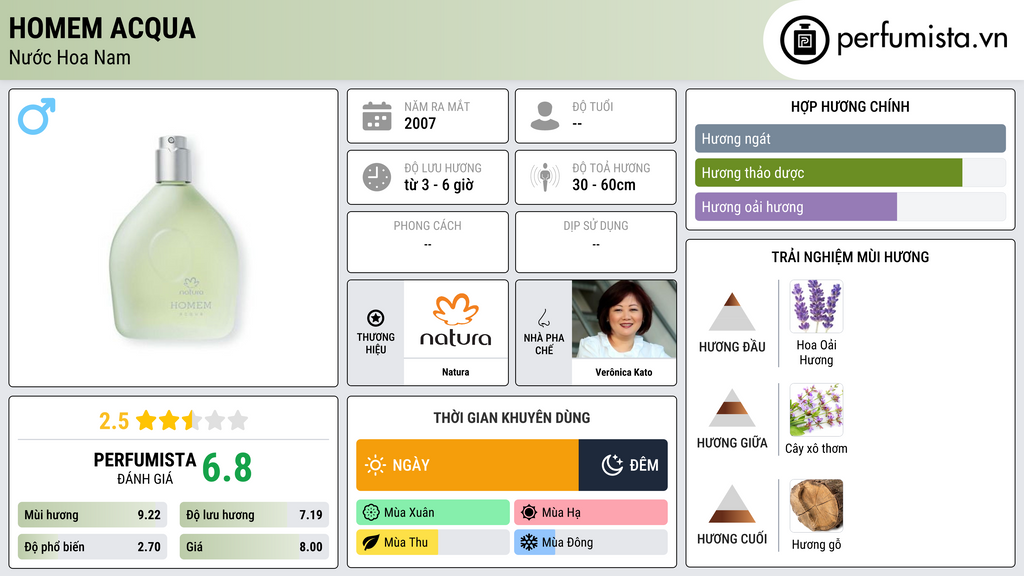Image resolution: width=1024 pixels, height=576 pixels.
Task: Click the Hoa Oải Hương lavender thumbnail
Action: [816, 306]
